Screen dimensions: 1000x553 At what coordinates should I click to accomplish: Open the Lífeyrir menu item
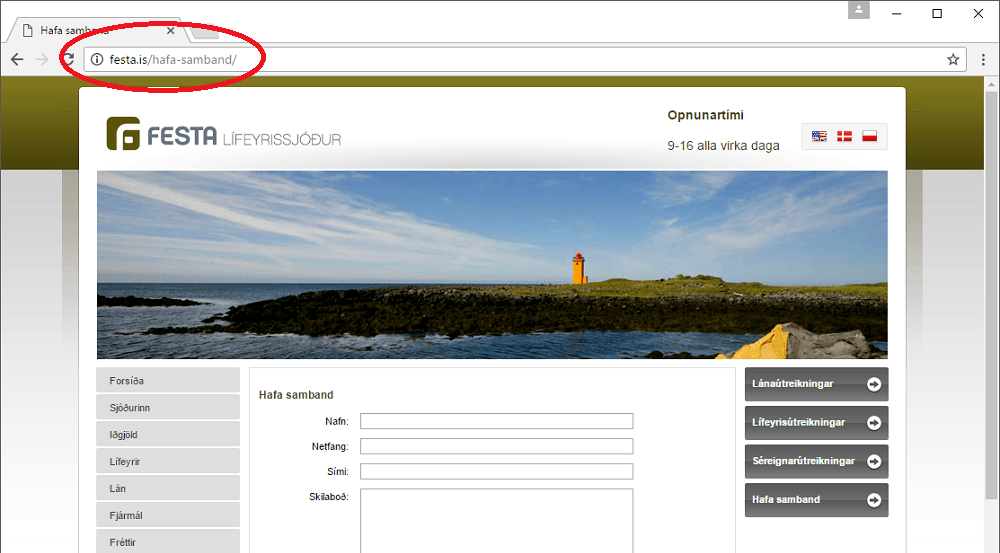pos(168,461)
